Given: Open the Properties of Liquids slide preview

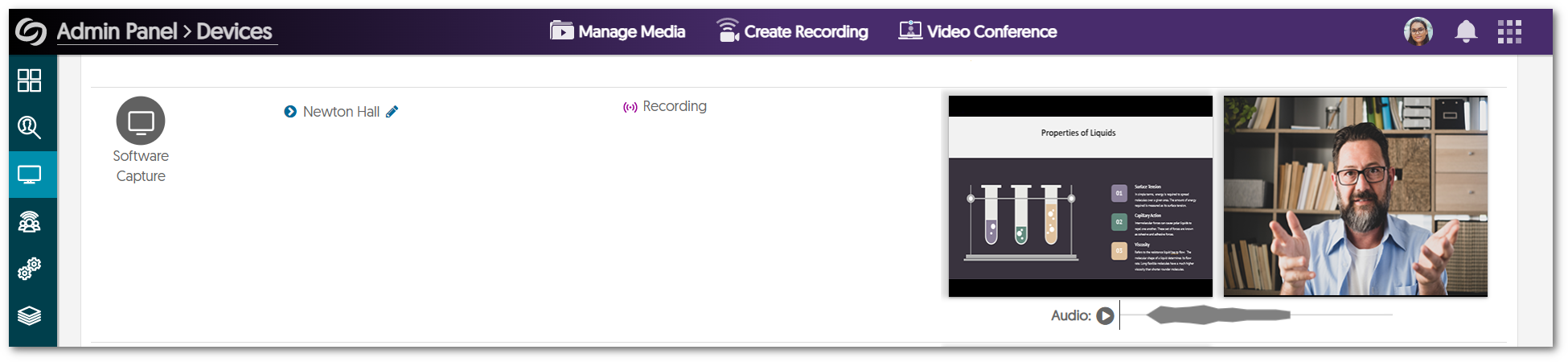Looking at the screenshot, I should click(x=1080, y=196).
